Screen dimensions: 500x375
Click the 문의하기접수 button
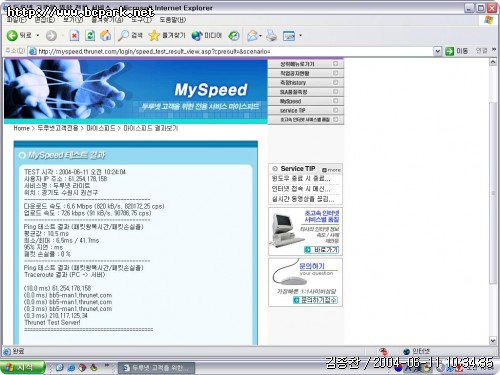[x=315, y=300]
